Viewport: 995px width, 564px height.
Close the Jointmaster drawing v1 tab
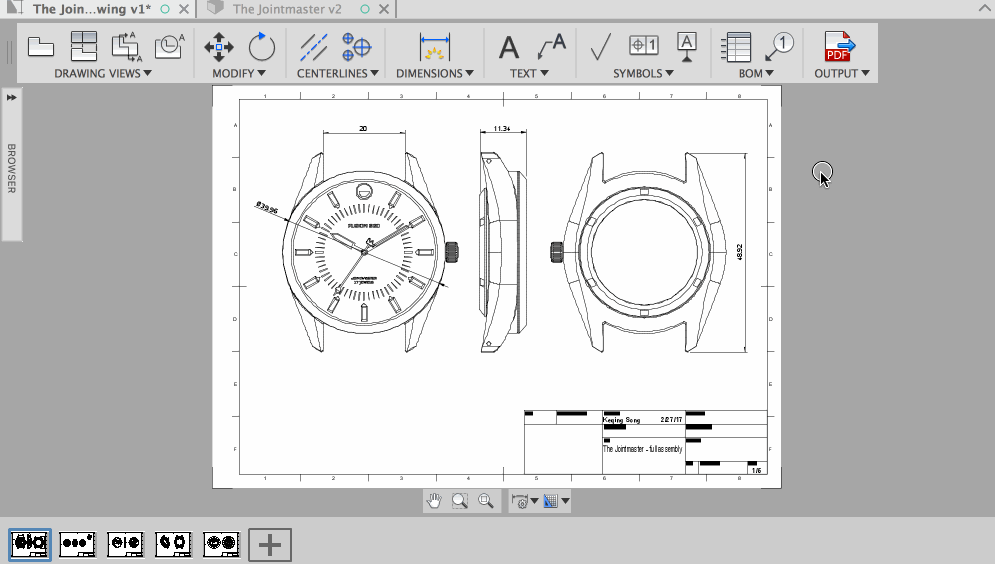183,9
